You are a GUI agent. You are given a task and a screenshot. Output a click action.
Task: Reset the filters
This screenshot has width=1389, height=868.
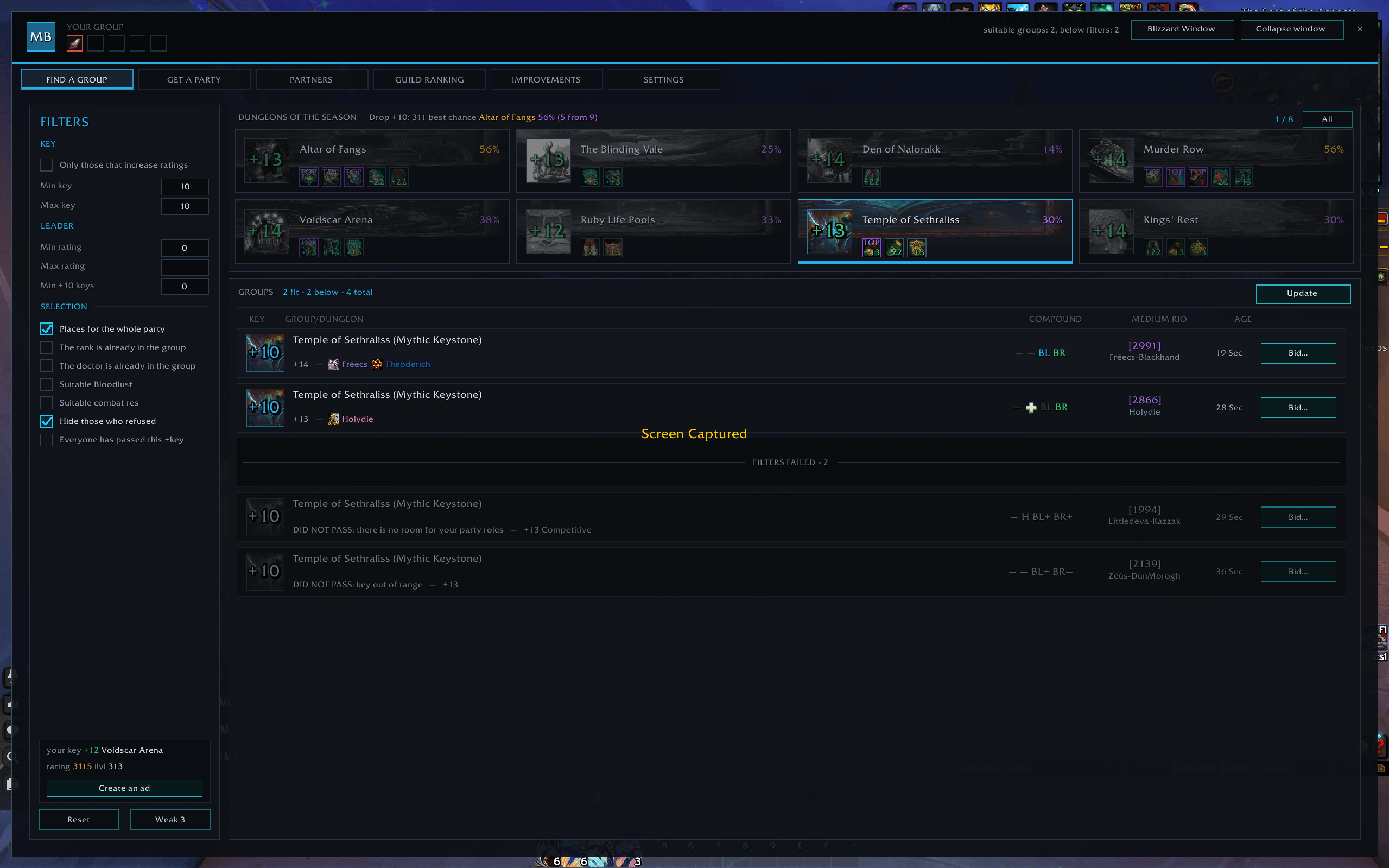(x=79, y=819)
